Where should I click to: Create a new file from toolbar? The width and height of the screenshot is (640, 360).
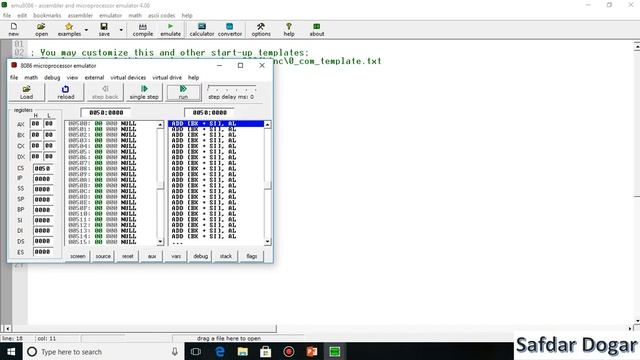(14, 30)
